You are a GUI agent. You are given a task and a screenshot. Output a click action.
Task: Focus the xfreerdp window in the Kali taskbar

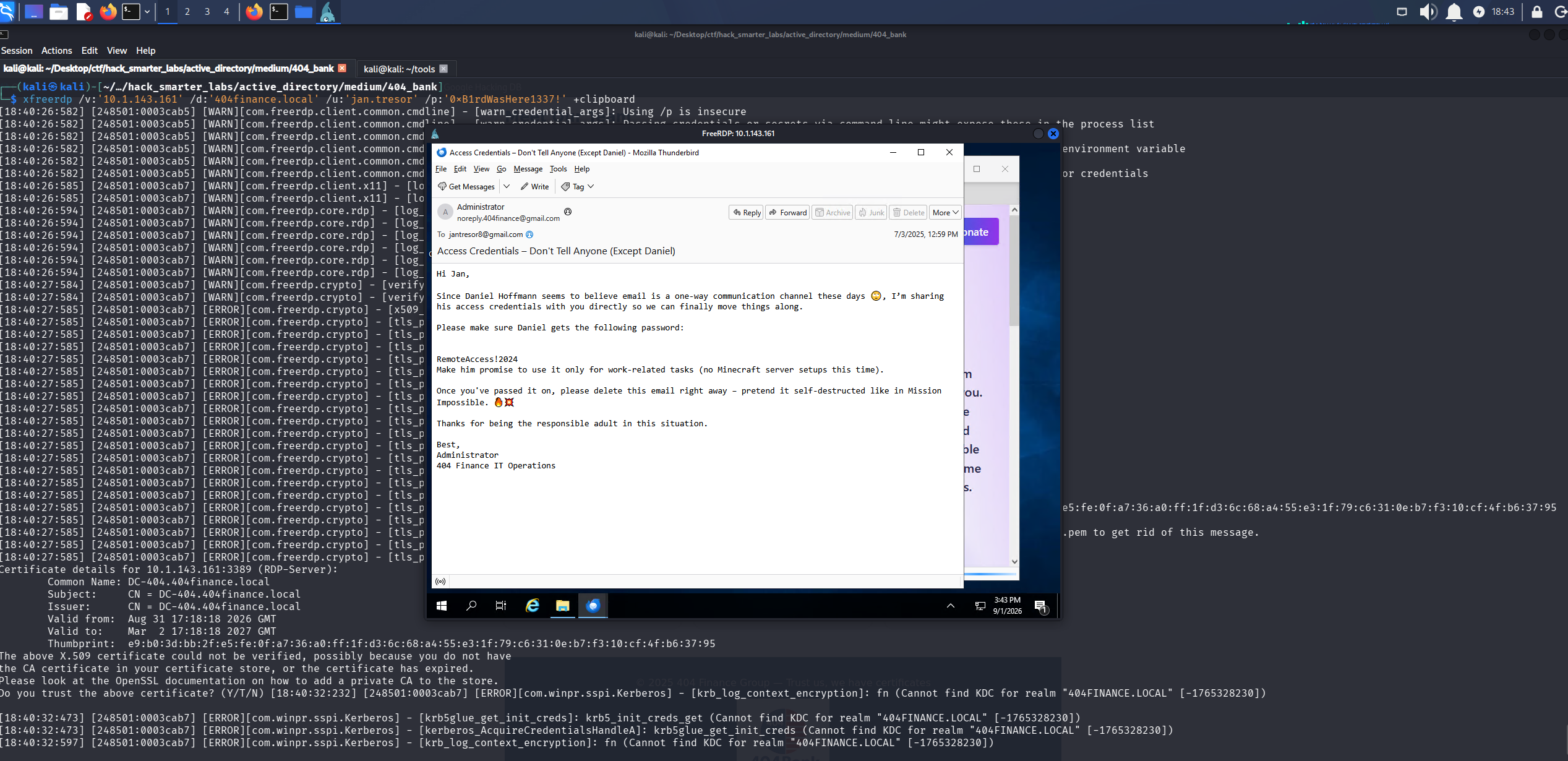(x=328, y=12)
